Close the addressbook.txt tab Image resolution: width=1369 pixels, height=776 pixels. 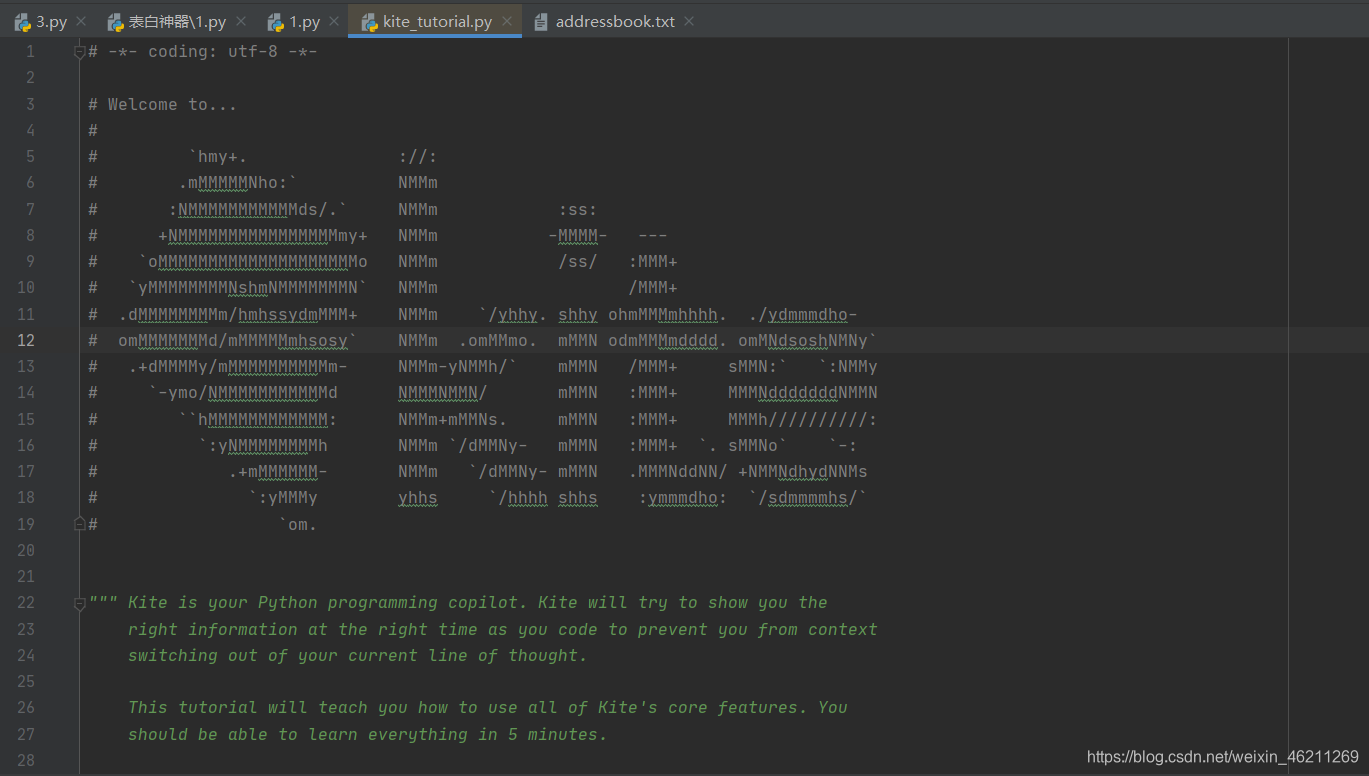tap(690, 21)
